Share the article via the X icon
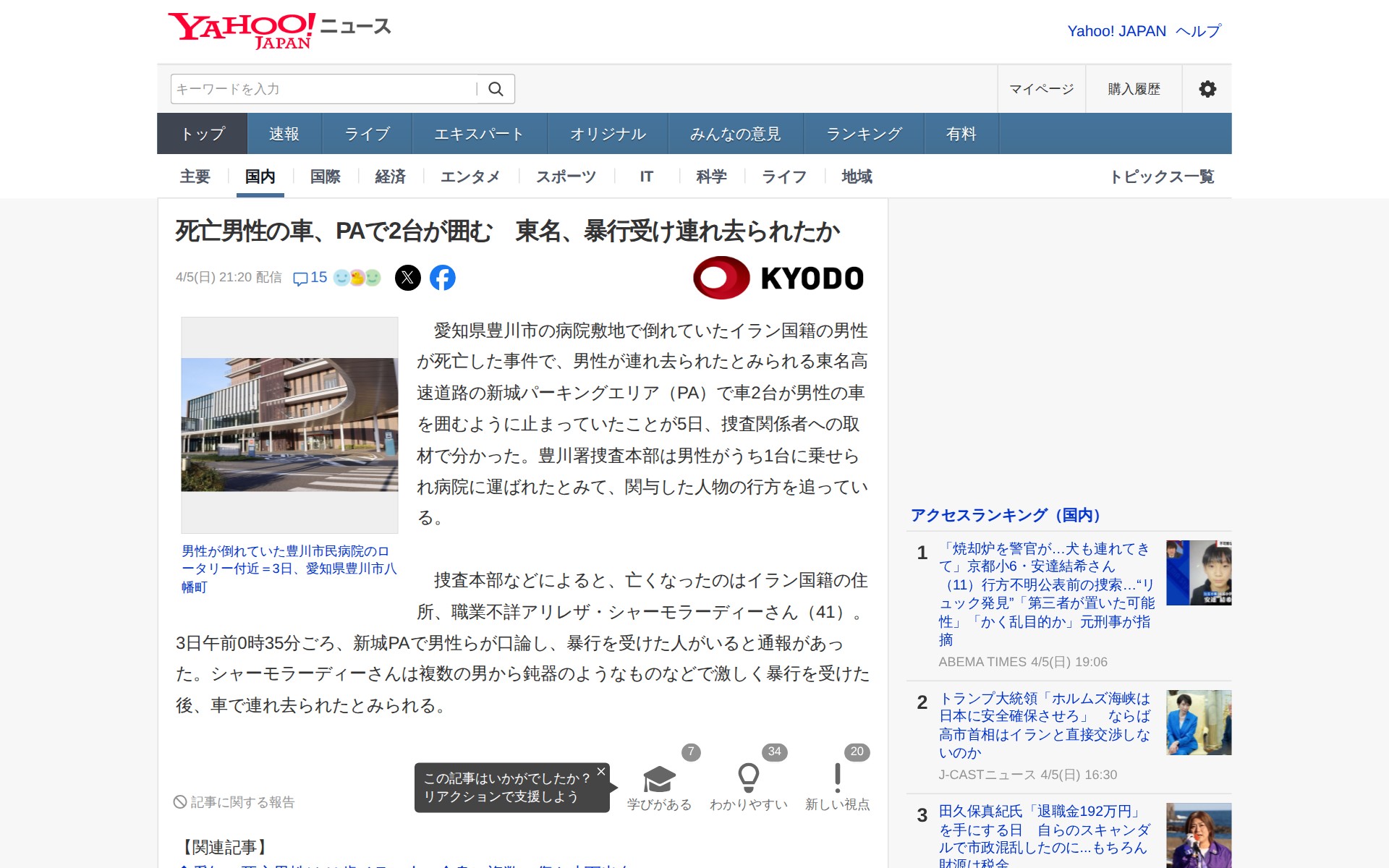 tap(409, 277)
